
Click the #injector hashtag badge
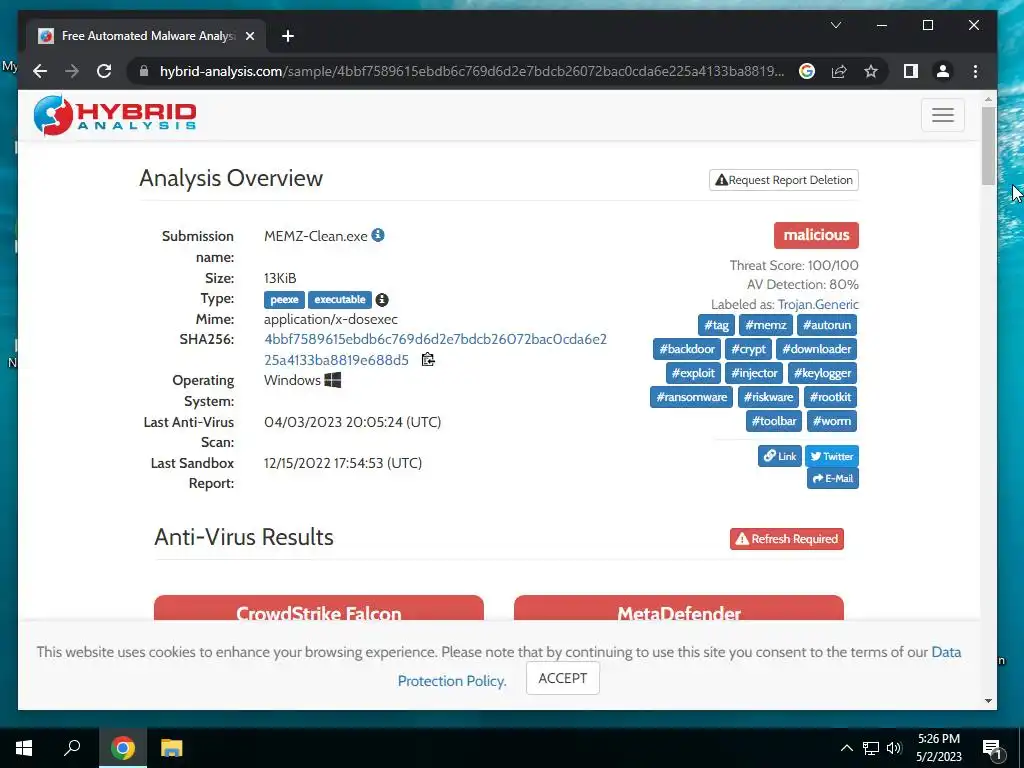(x=754, y=374)
